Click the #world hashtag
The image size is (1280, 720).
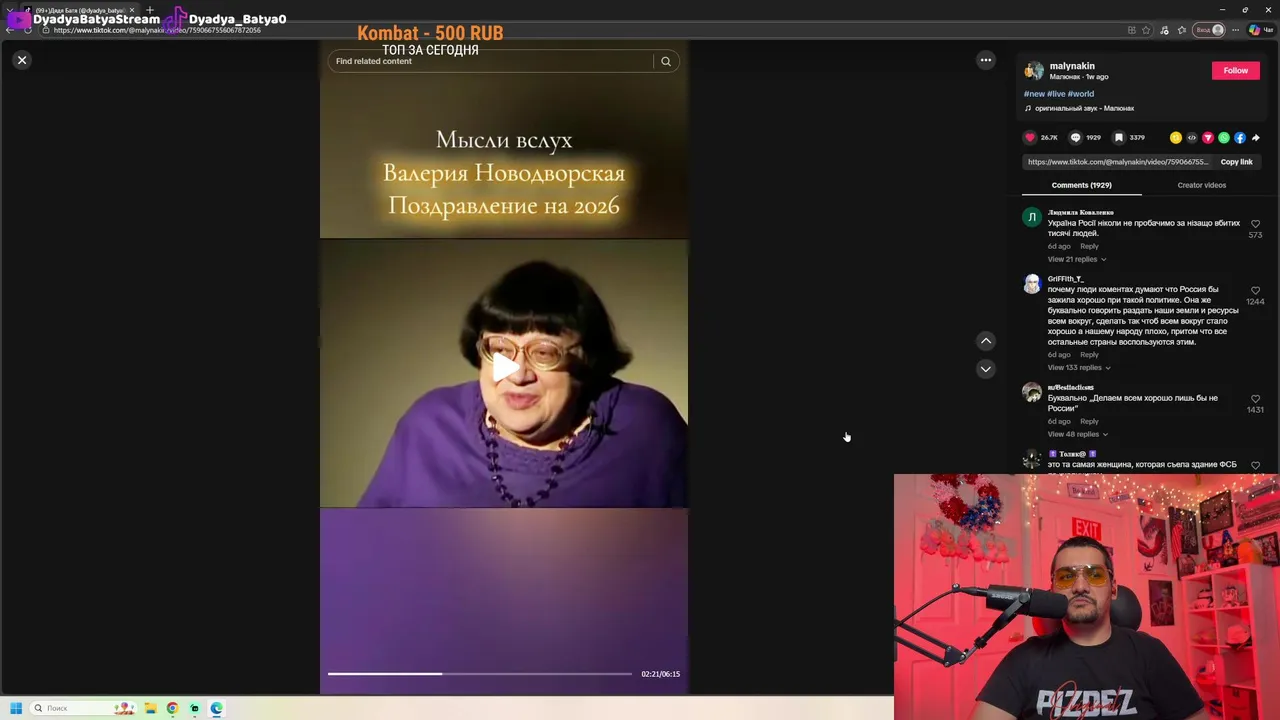[x=1081, y=94]
